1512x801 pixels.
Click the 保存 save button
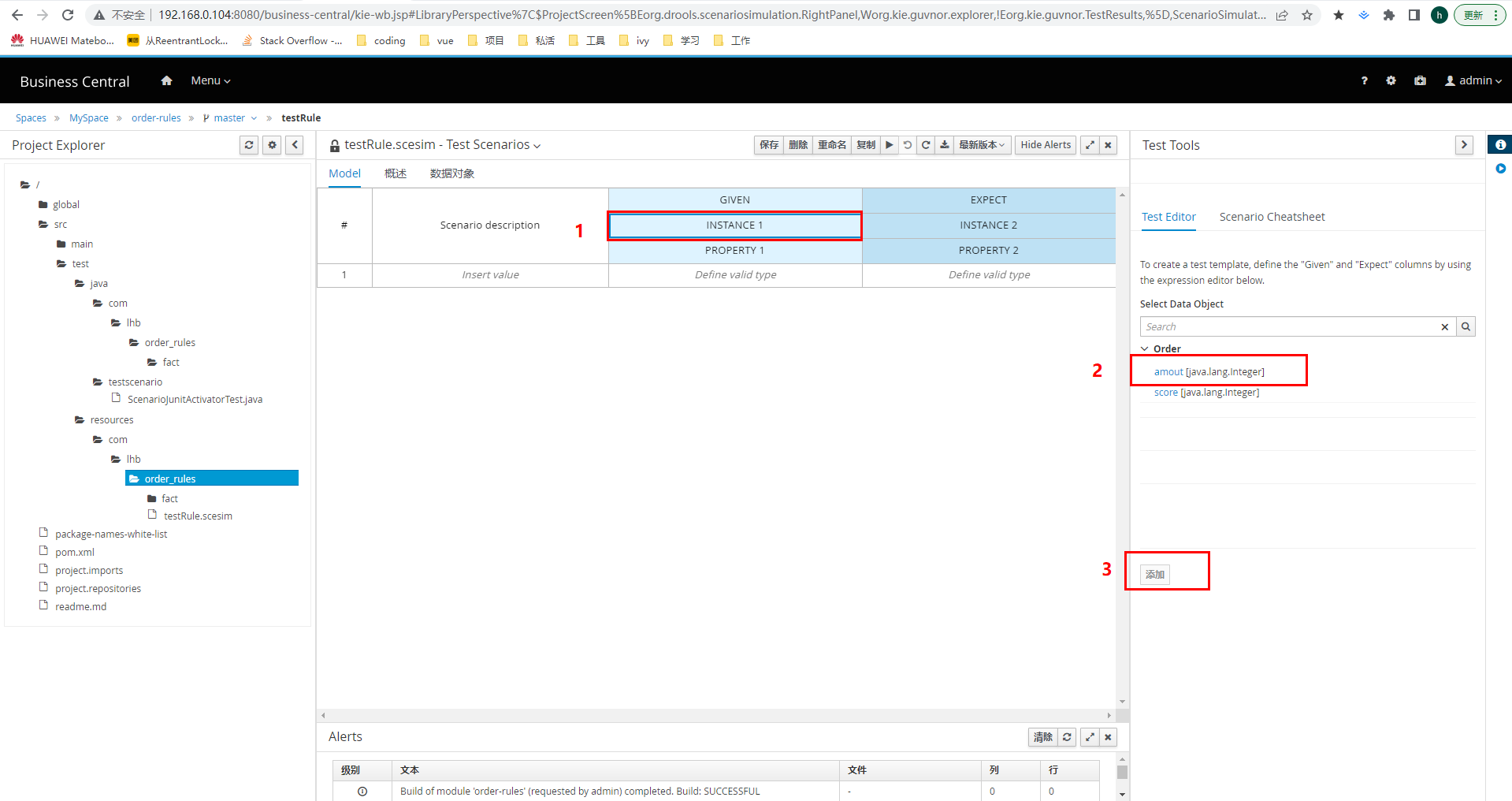(769, 145)
